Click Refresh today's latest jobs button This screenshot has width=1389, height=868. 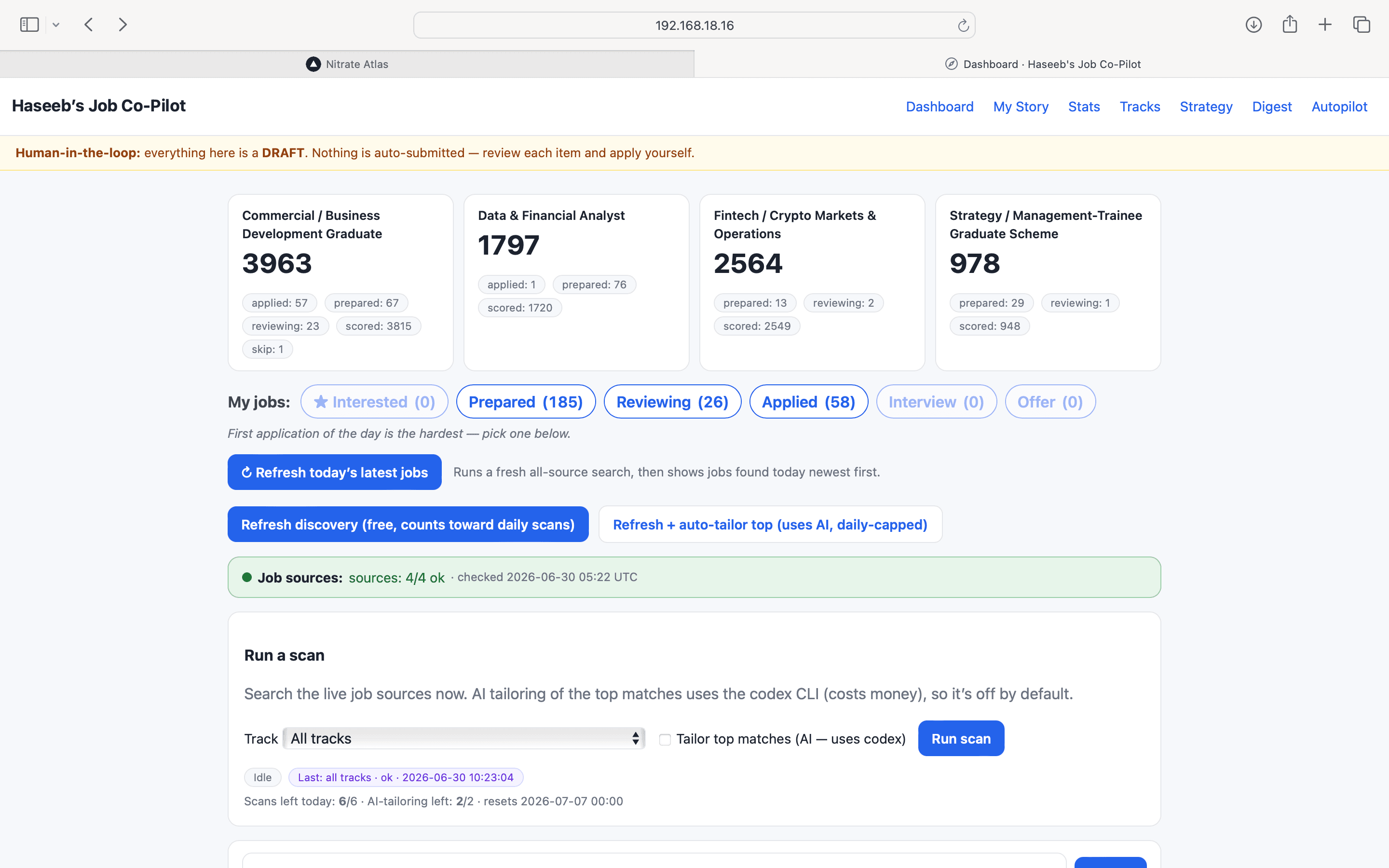click(335, 472)
